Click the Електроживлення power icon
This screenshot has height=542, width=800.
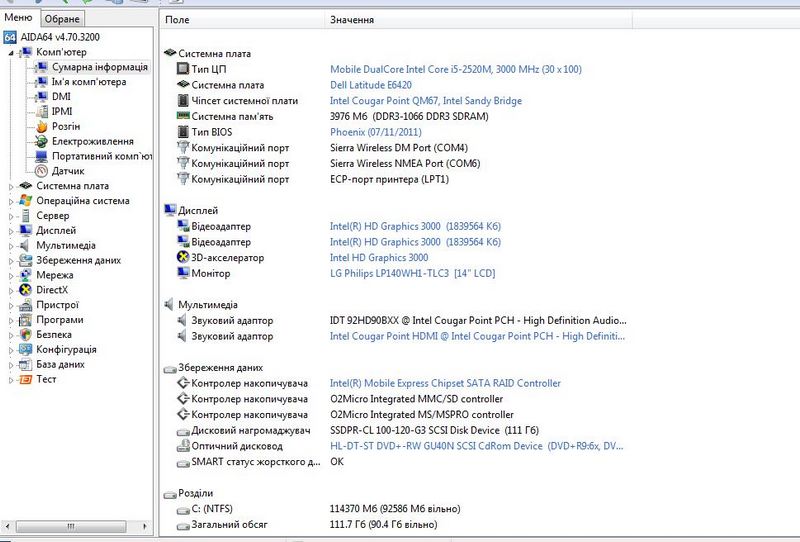pyautogui.click(x=41, y=142)
